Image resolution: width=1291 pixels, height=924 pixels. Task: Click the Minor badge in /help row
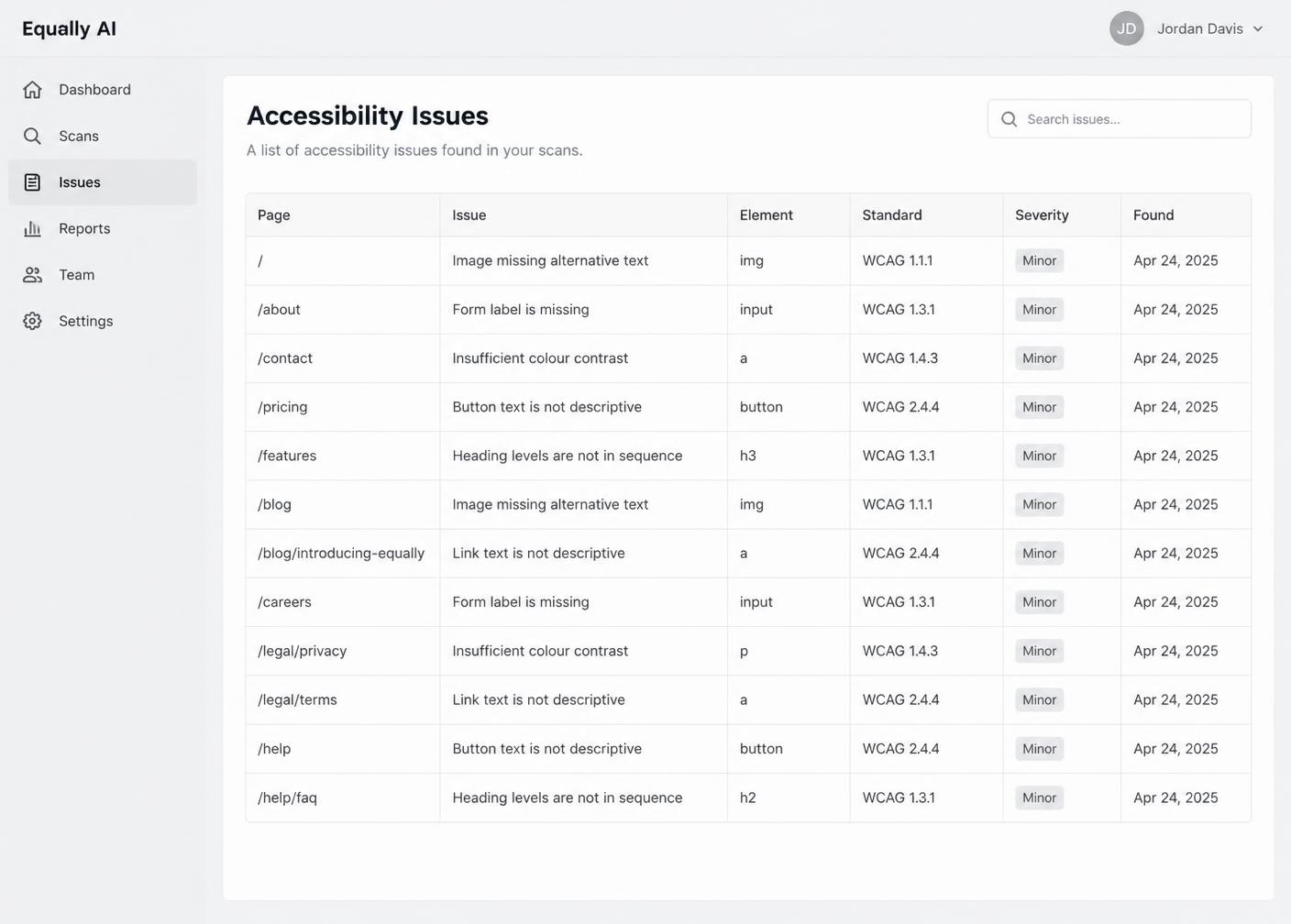(x=1040, y=749)
